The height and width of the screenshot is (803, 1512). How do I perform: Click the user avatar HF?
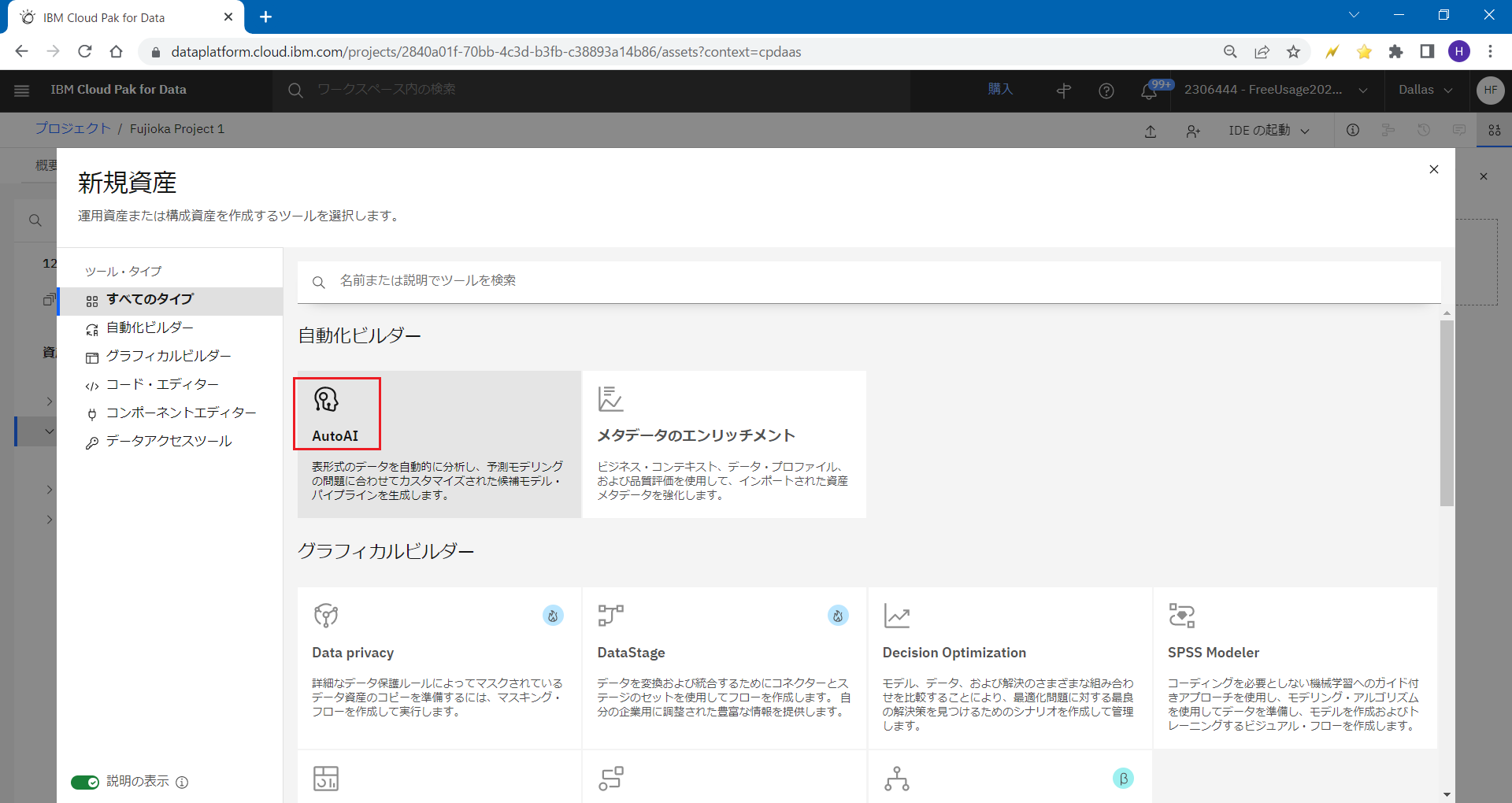[1490, 90]
